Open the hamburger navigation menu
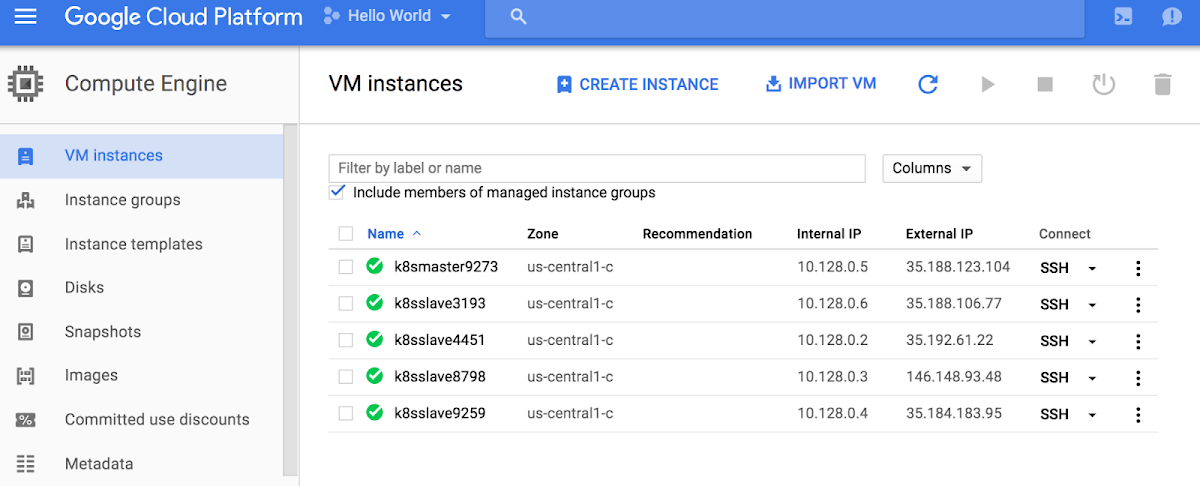The image size is (1200, 486). 25,17
